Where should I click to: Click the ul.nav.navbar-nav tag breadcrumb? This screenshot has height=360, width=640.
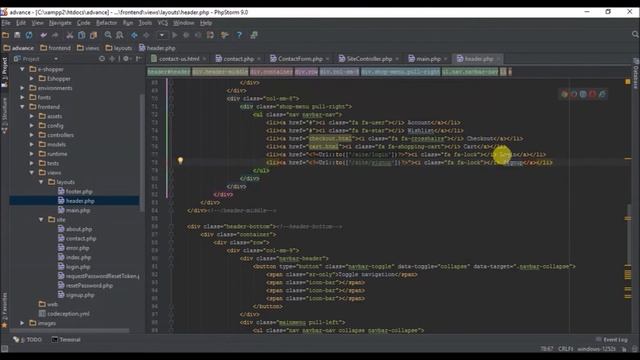470,72
